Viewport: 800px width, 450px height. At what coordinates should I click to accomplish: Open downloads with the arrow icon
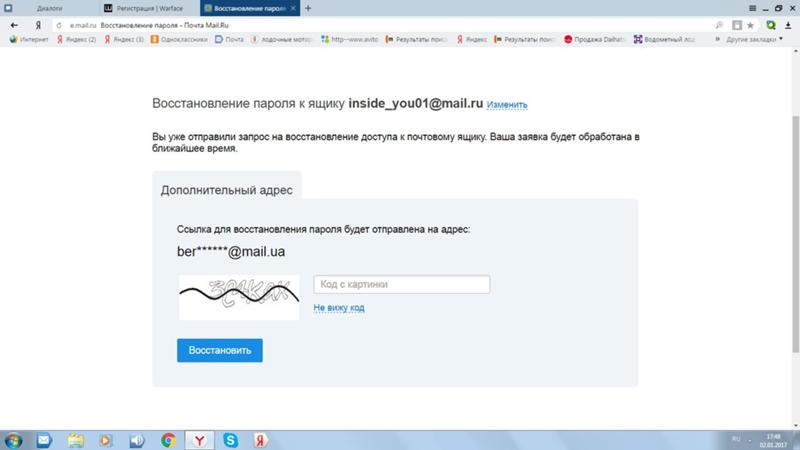coord(788,25)
